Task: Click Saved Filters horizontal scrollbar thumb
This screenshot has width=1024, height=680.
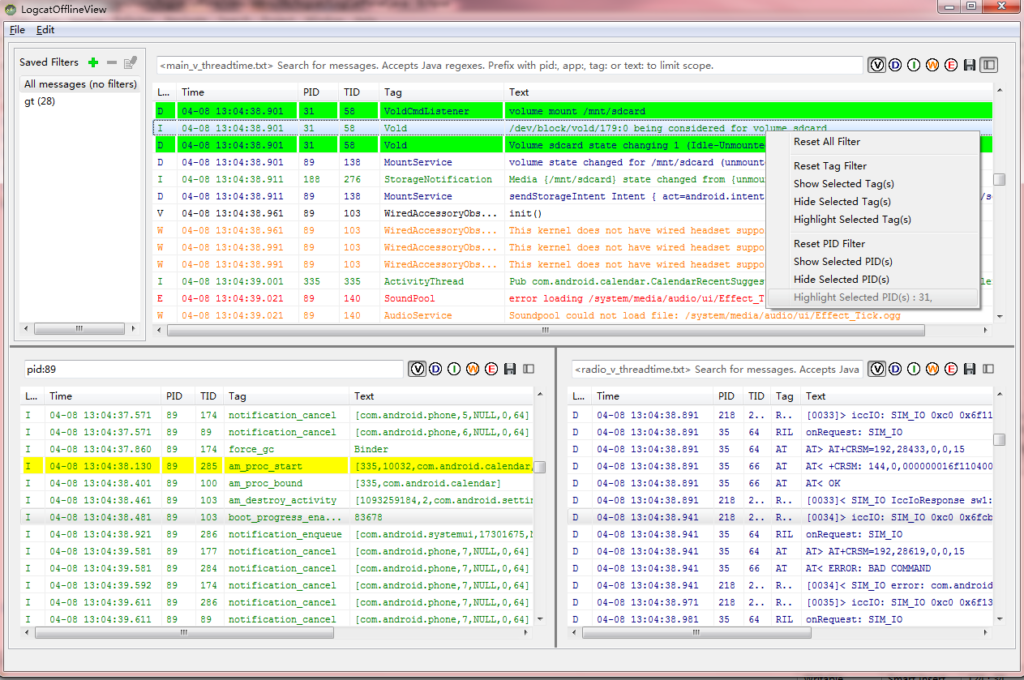Action: (79, 329)
